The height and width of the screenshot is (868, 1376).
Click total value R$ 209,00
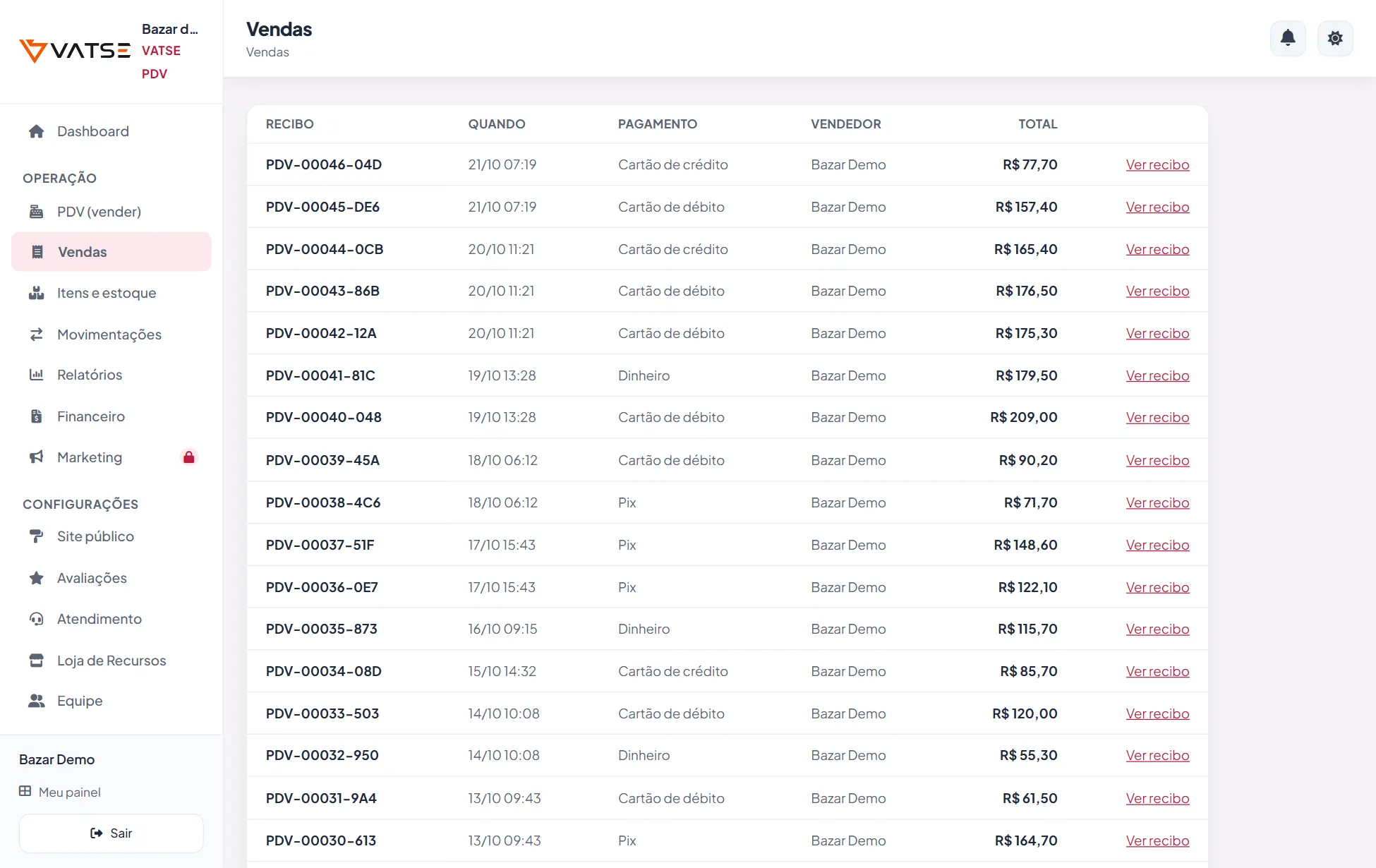[x=1023, y=417]
